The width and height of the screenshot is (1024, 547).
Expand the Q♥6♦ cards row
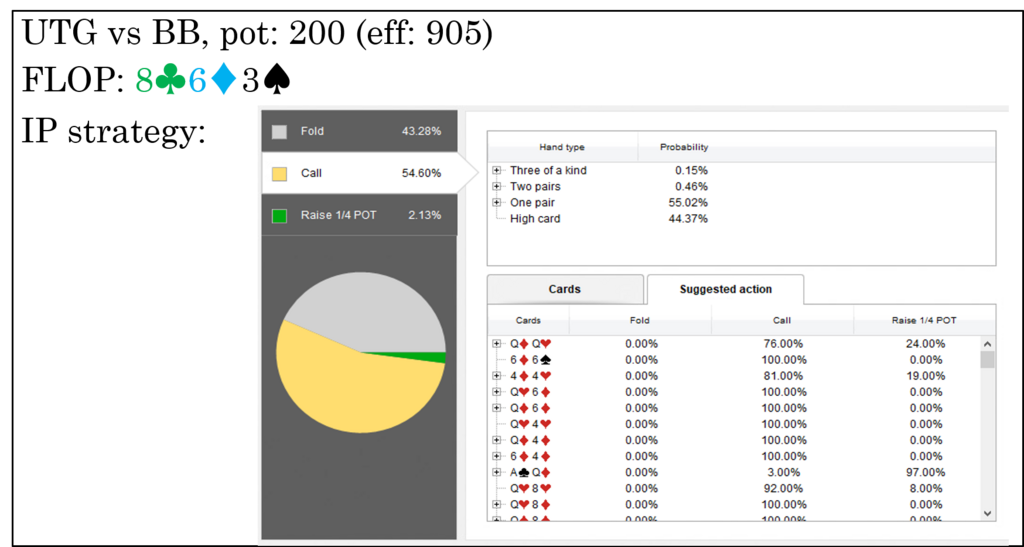tap(497, 392)
